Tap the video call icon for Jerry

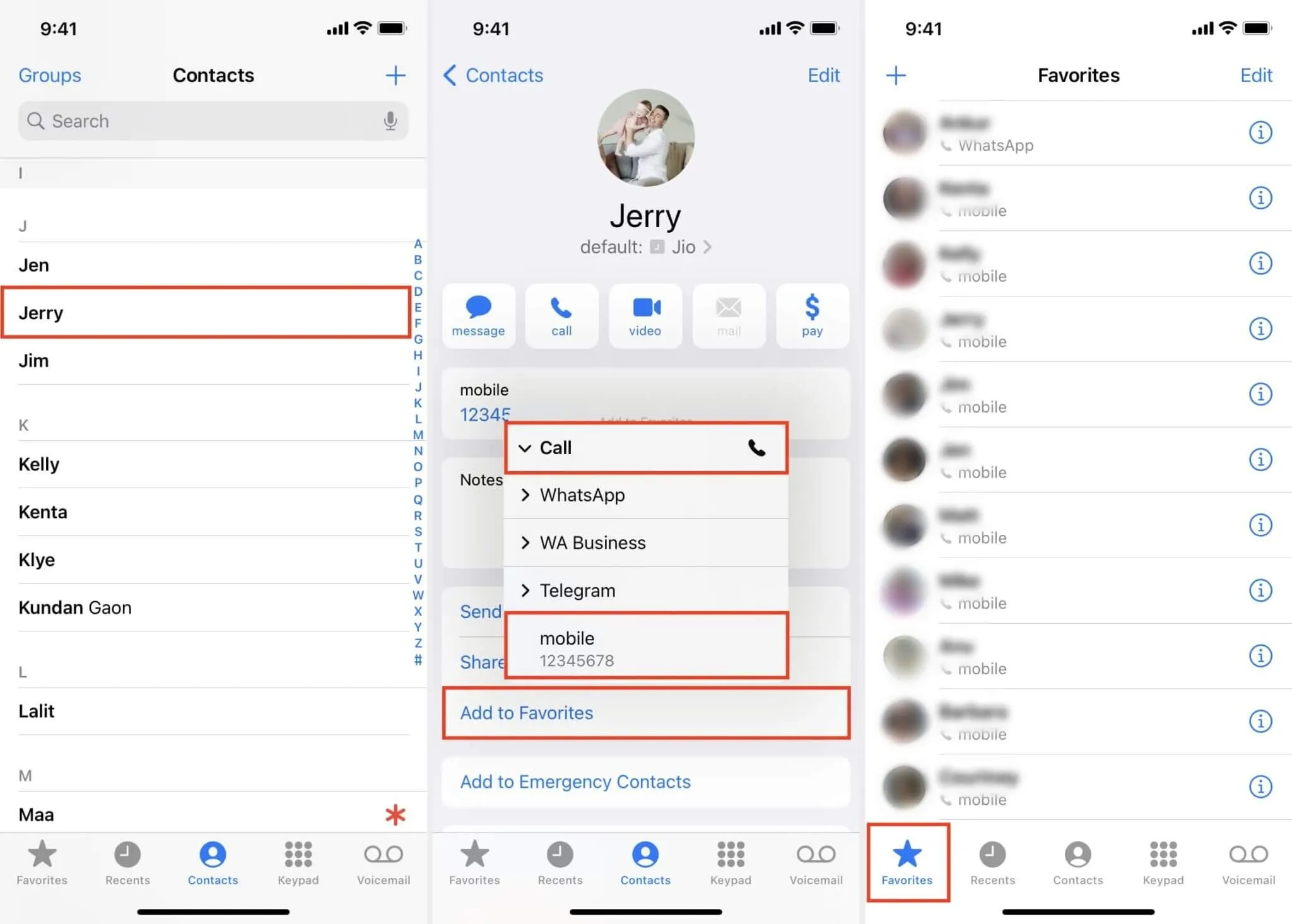pyautogui.click(x=644, y=315)
